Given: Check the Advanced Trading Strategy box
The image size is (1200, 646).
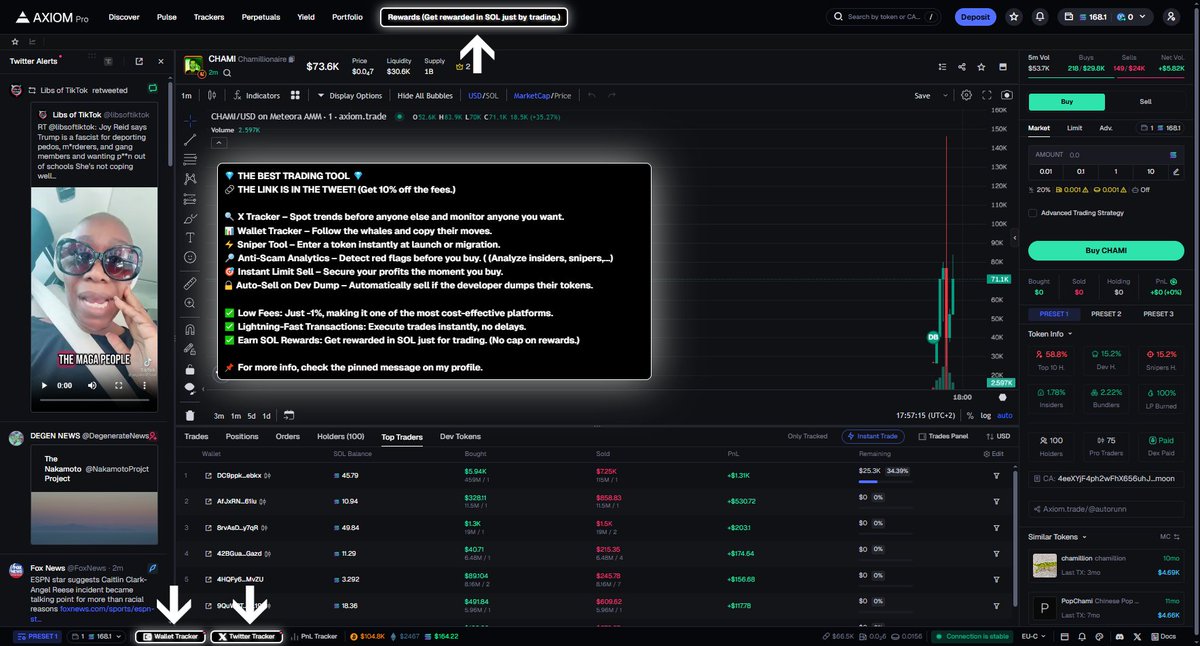Looking at the screenshot, I should (x=1032, y=212).
